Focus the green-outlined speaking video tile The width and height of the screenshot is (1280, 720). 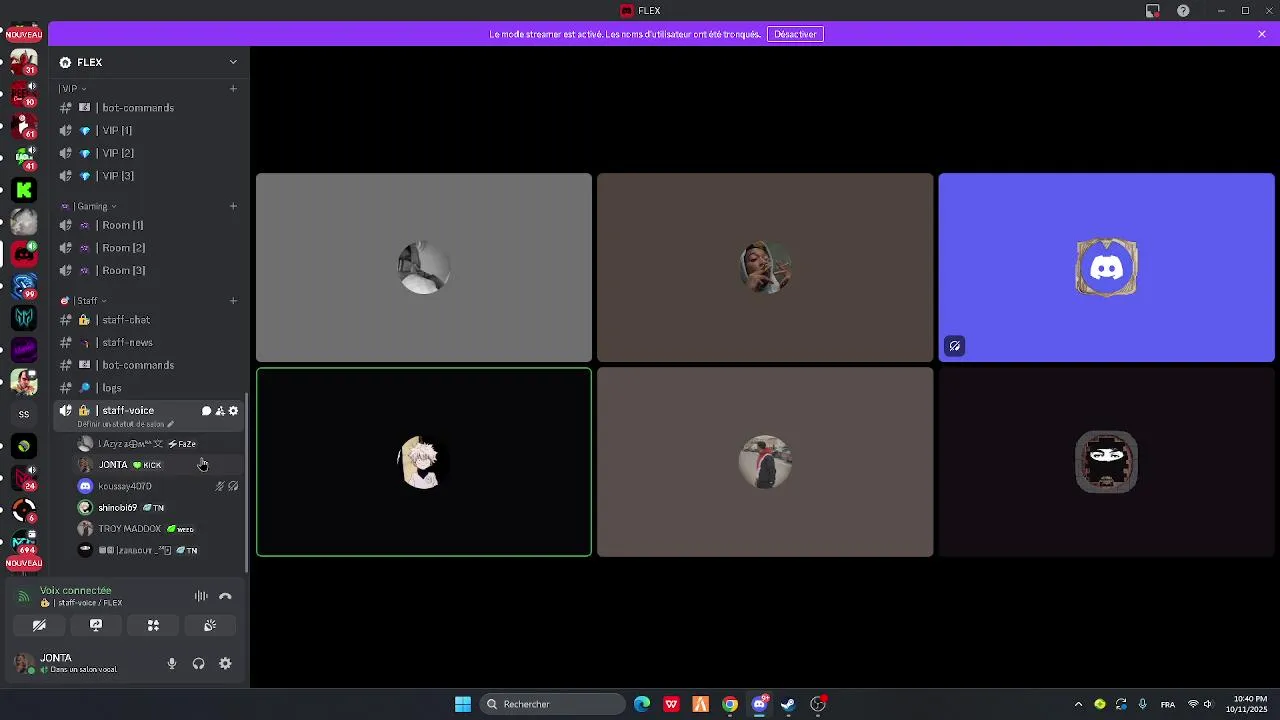(424, 462)
